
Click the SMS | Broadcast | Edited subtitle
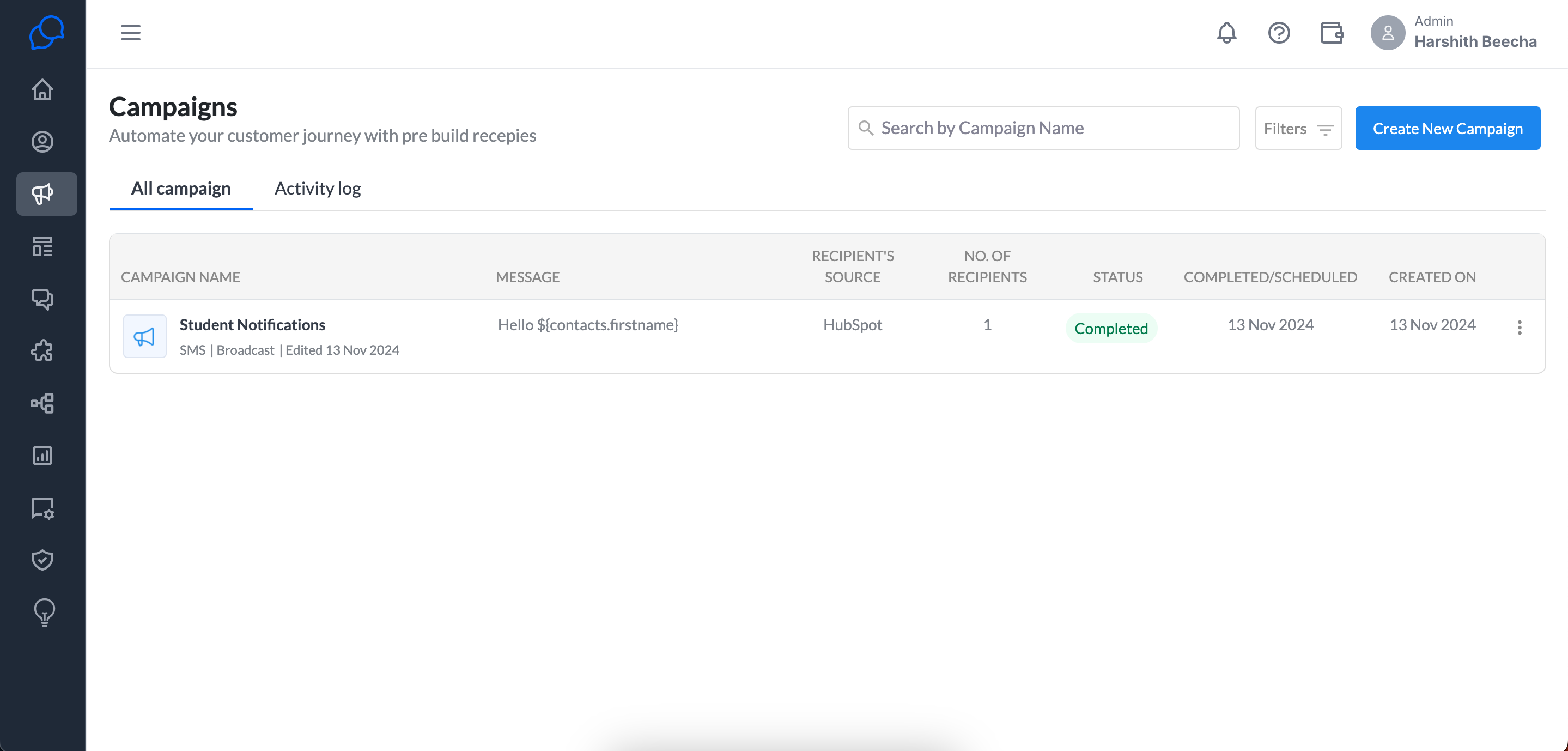(x=289, y=350)
